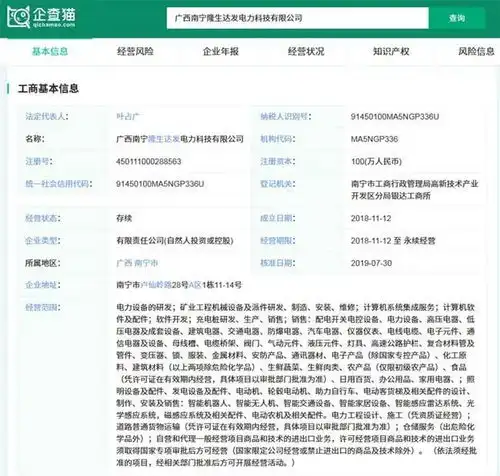Click the company name search field

click(297, 18)
